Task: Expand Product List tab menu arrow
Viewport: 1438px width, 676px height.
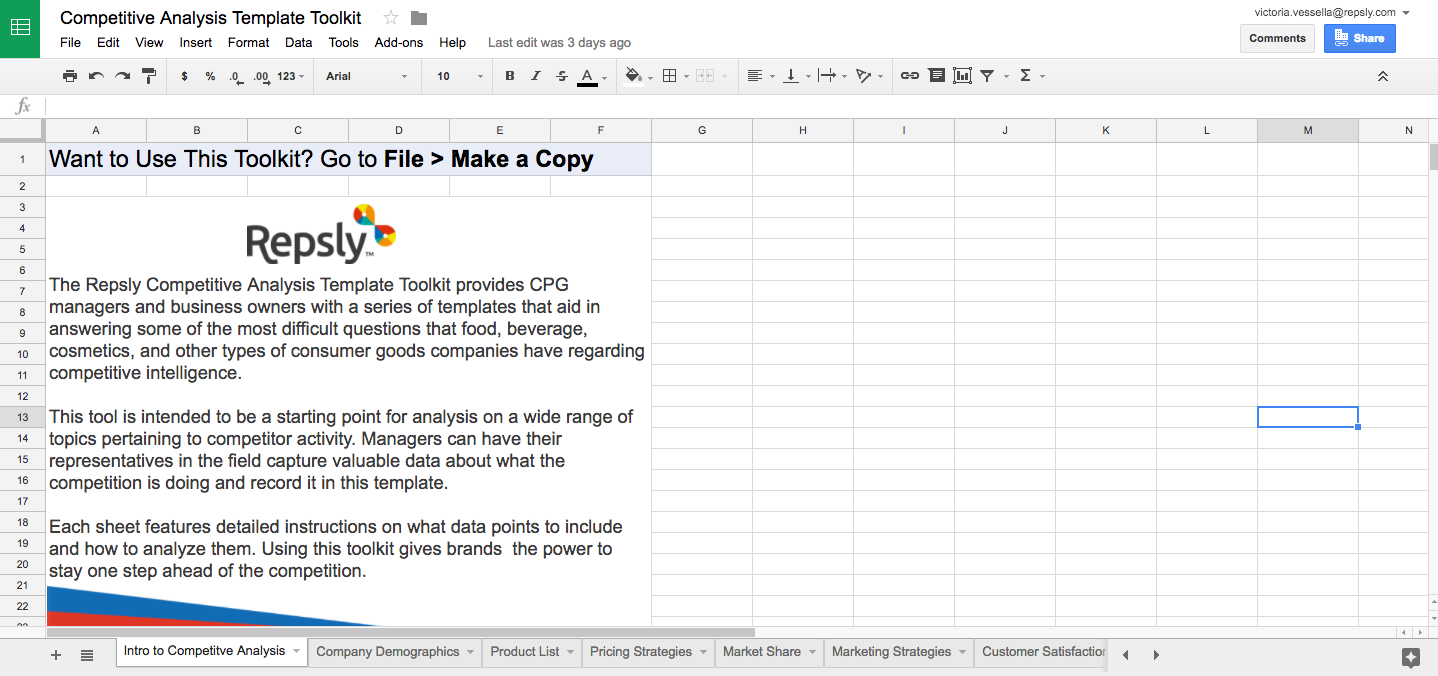Action: click(x=571, y=652)
